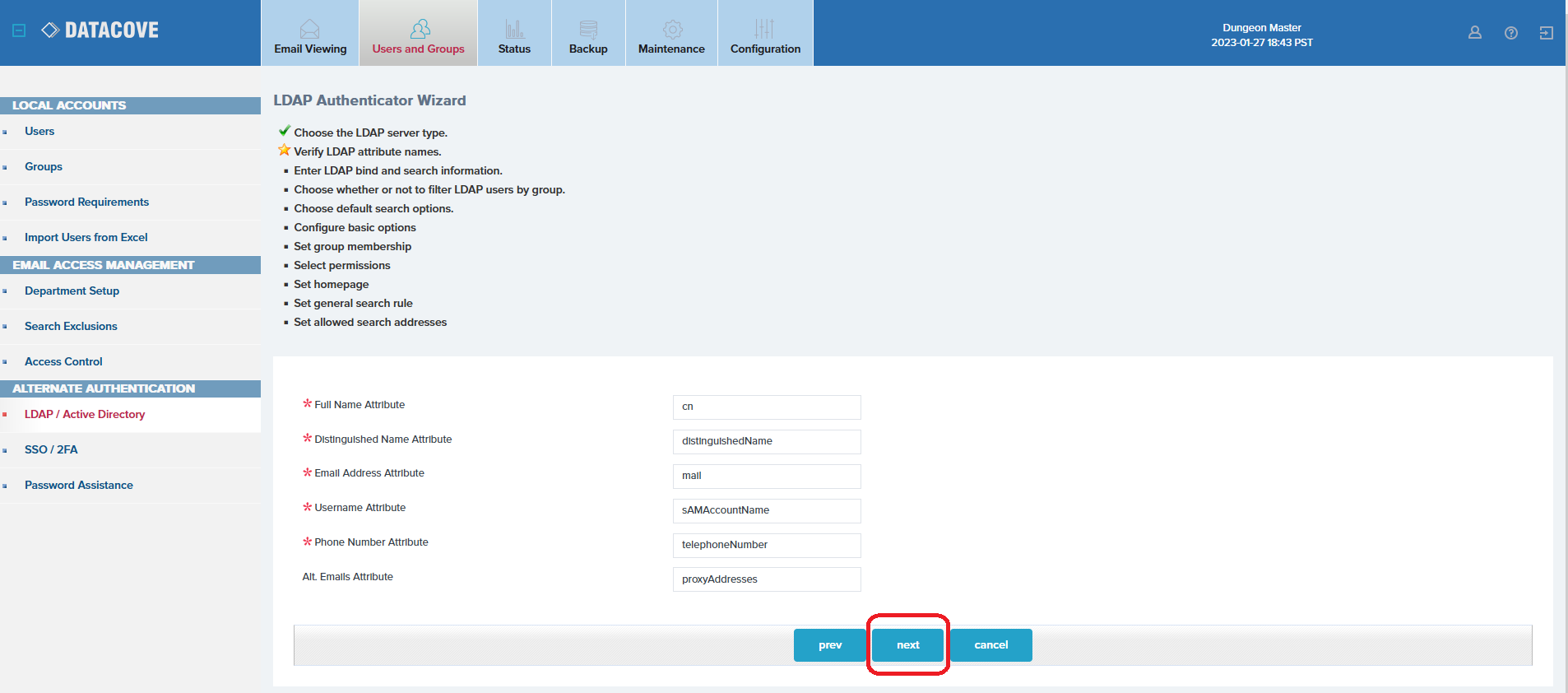Image resolution: width=1568 pixels, height=693 pixels.
Task: Click the logout icon in header
Action: point(1546,33)
